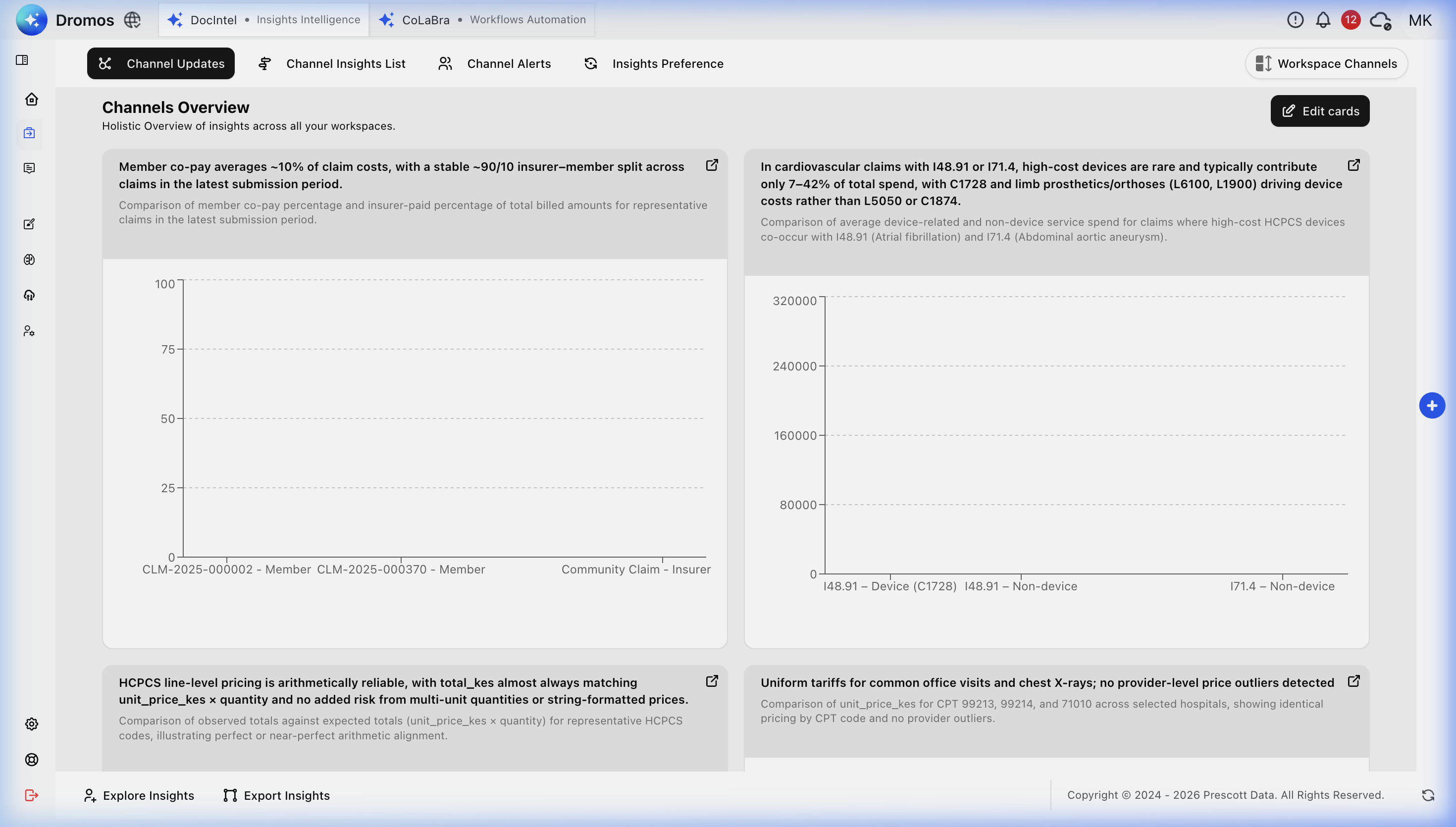This screenshot has height=827, width=1456.
Task: Open the Workspace Channels panel
Action: click(1326, 63)
